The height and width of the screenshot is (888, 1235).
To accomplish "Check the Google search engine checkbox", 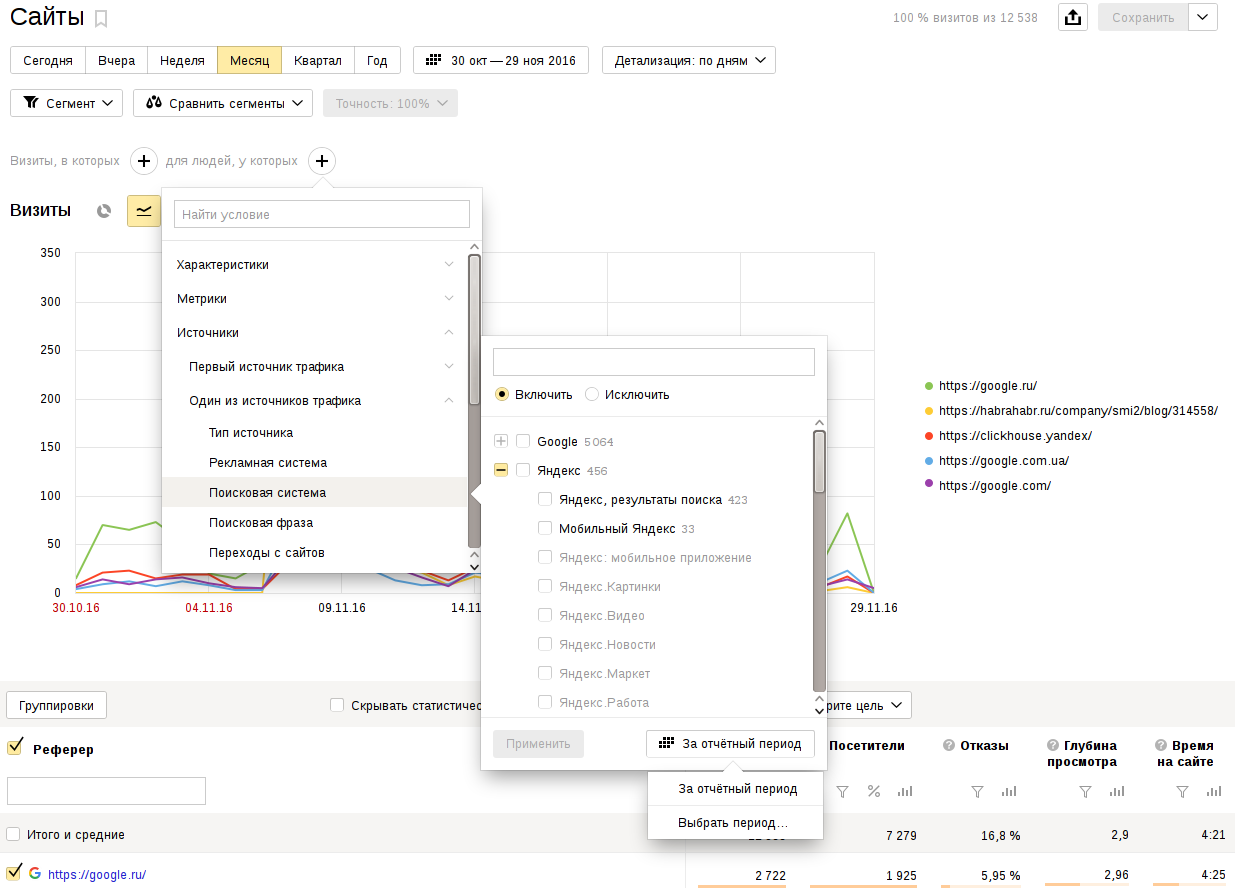I will pyautogui.click(x=523, y=441).
